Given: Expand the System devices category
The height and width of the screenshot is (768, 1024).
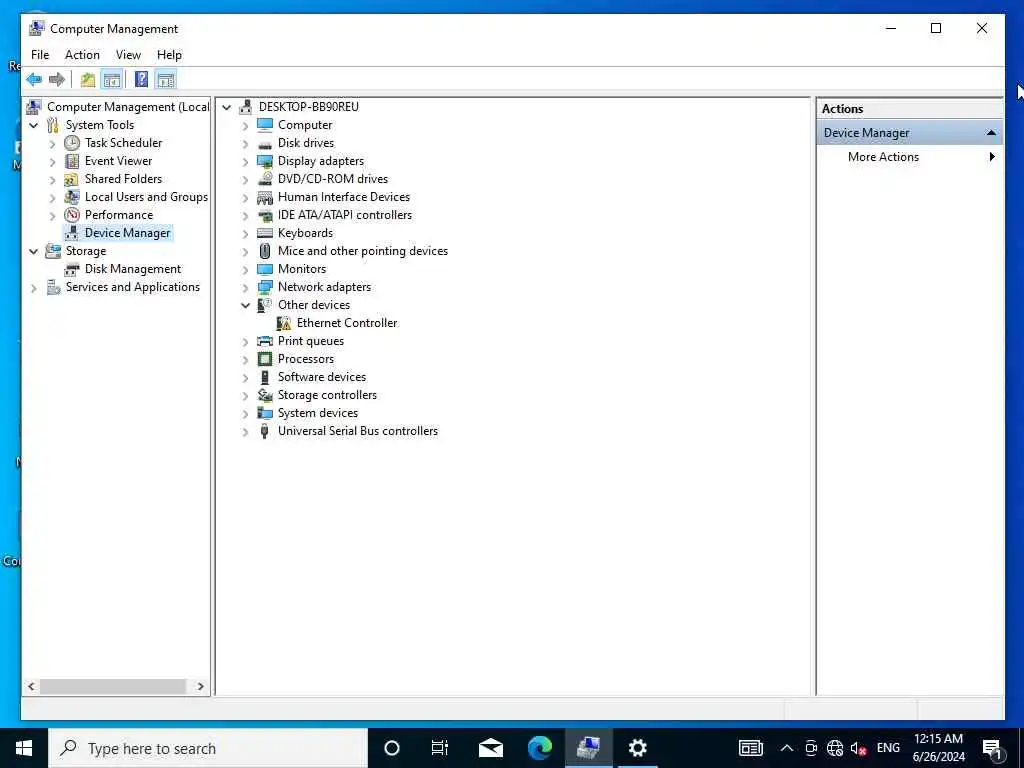Looking at the screenshot, I should click(x=246, y=413).
